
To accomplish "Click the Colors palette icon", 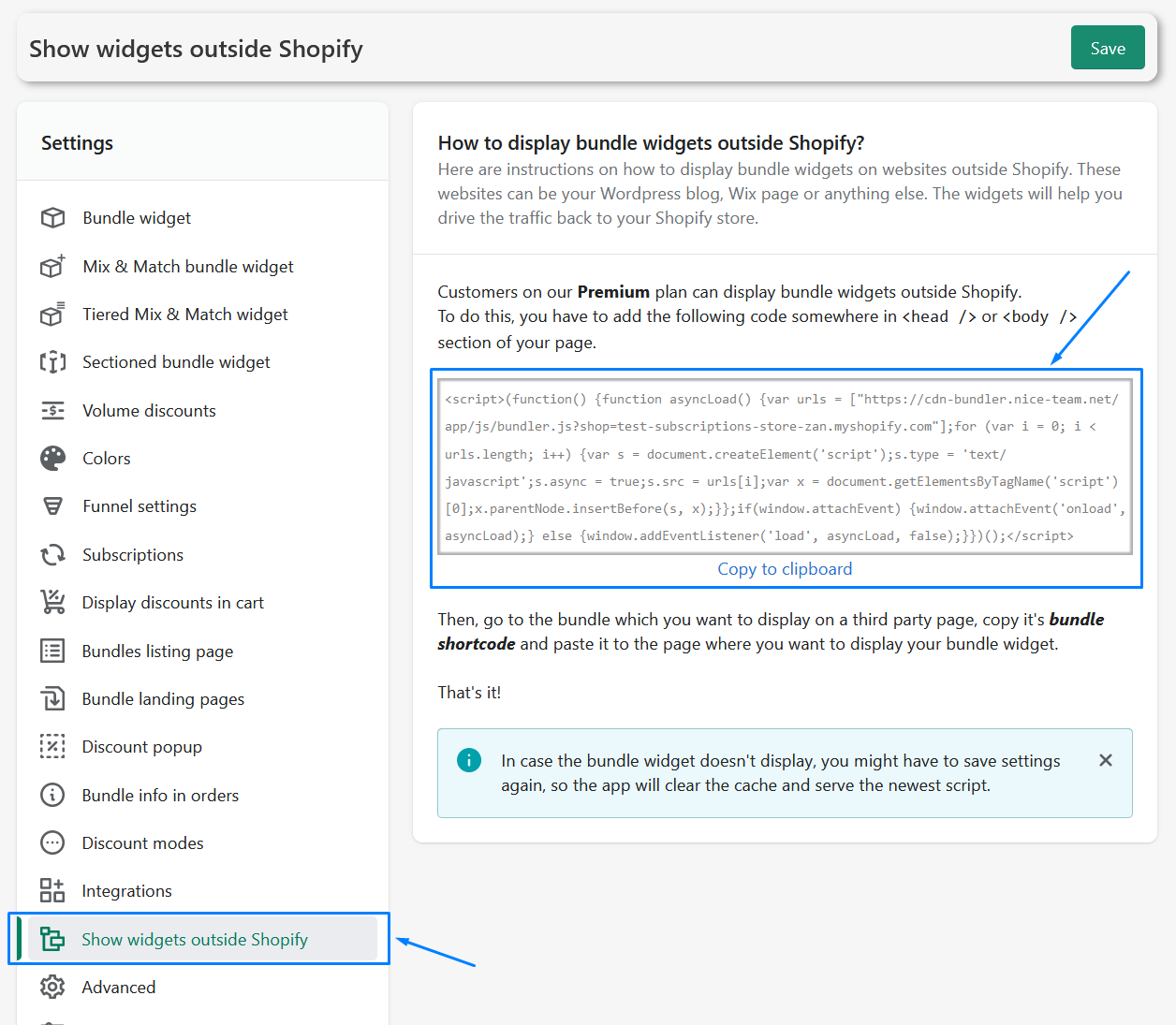I will click(52, 459).
